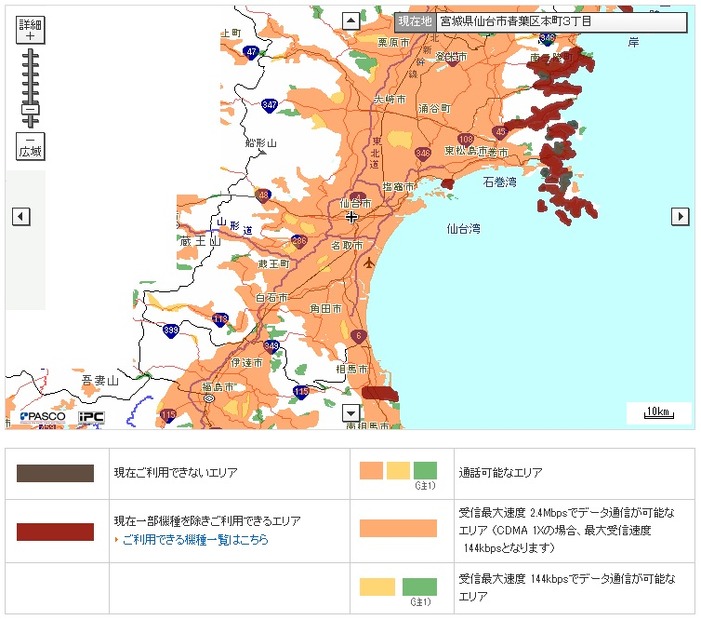Click the 大崎市 label on the map

point(390,99)
